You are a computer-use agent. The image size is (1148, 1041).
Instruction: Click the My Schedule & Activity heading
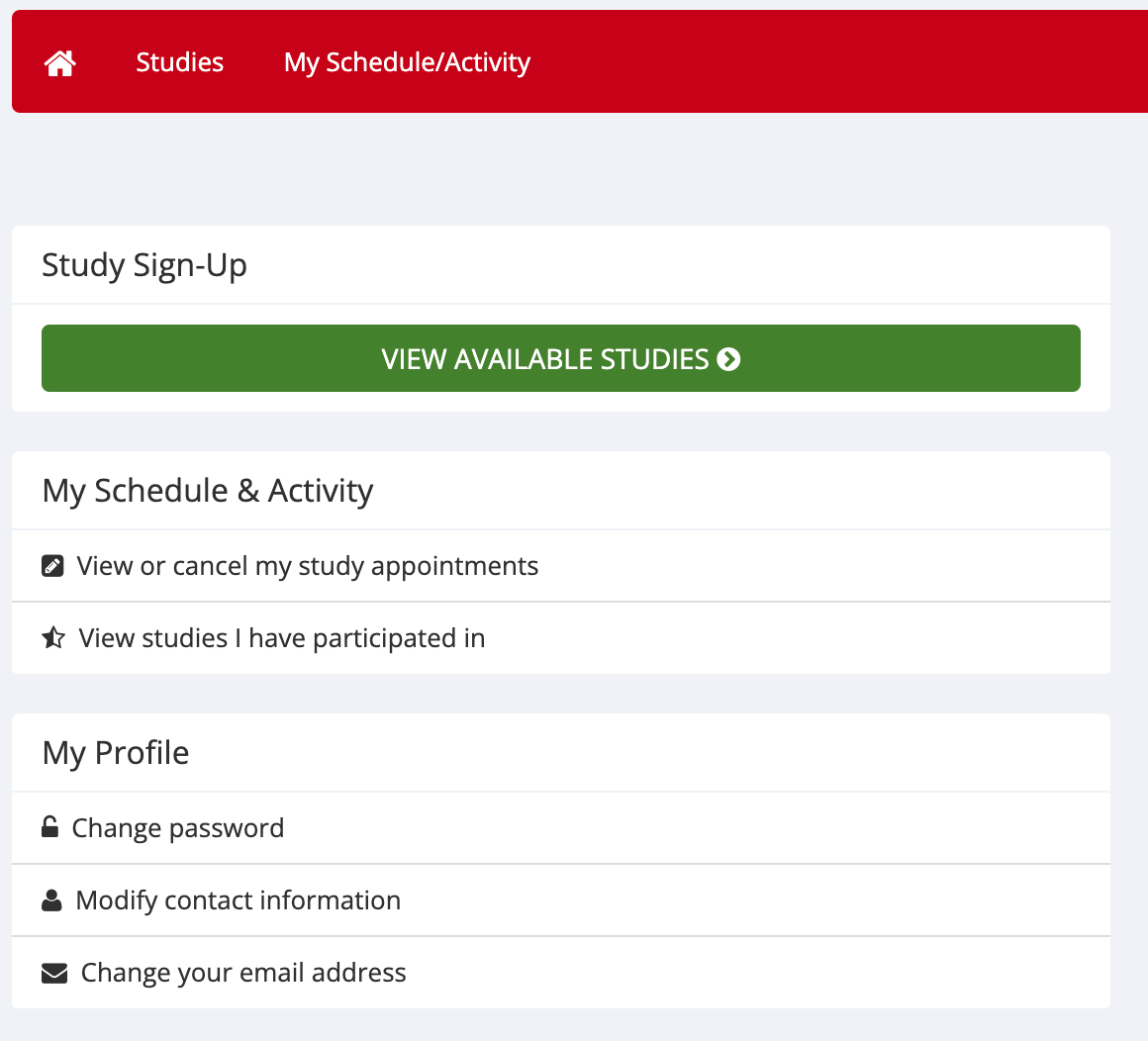(x=208, y=491)
